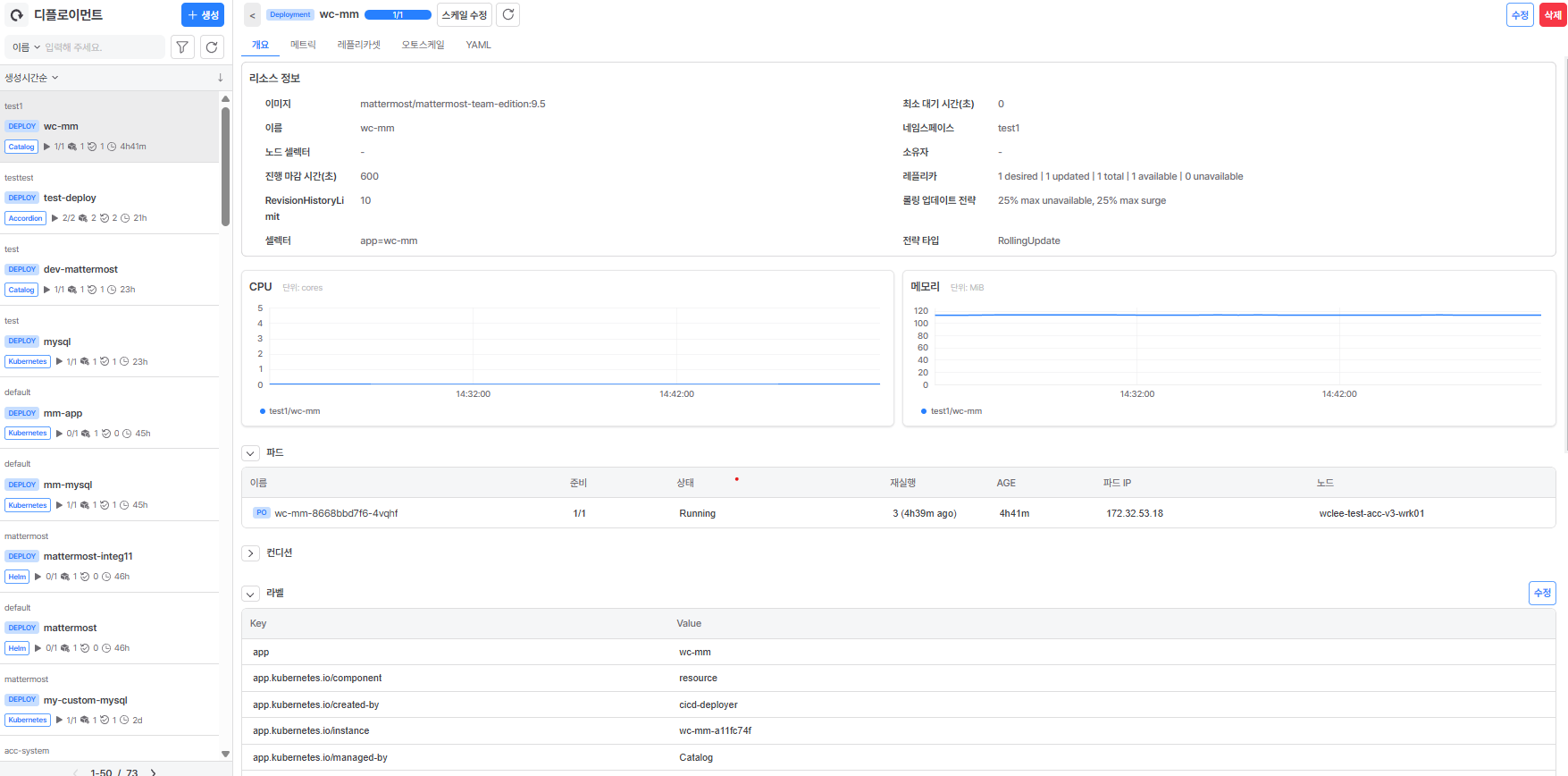Click the 스케일 수정 button

click(465, 15)
